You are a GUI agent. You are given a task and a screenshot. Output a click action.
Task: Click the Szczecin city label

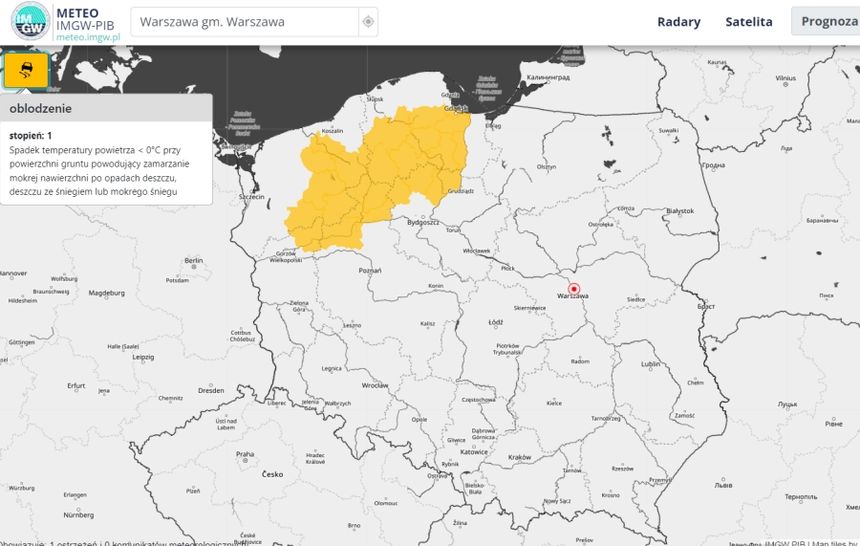tap(252, 196)
